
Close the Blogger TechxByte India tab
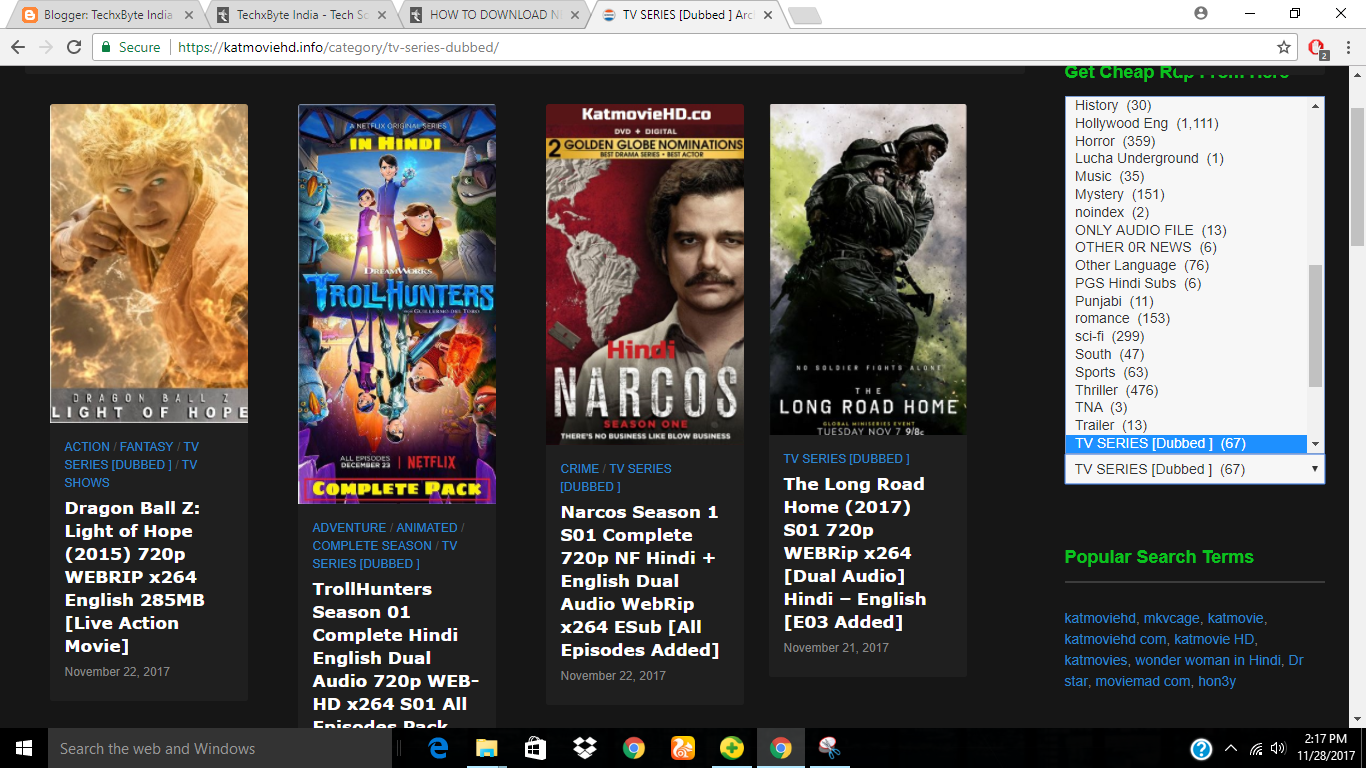(x=187, y=15)
